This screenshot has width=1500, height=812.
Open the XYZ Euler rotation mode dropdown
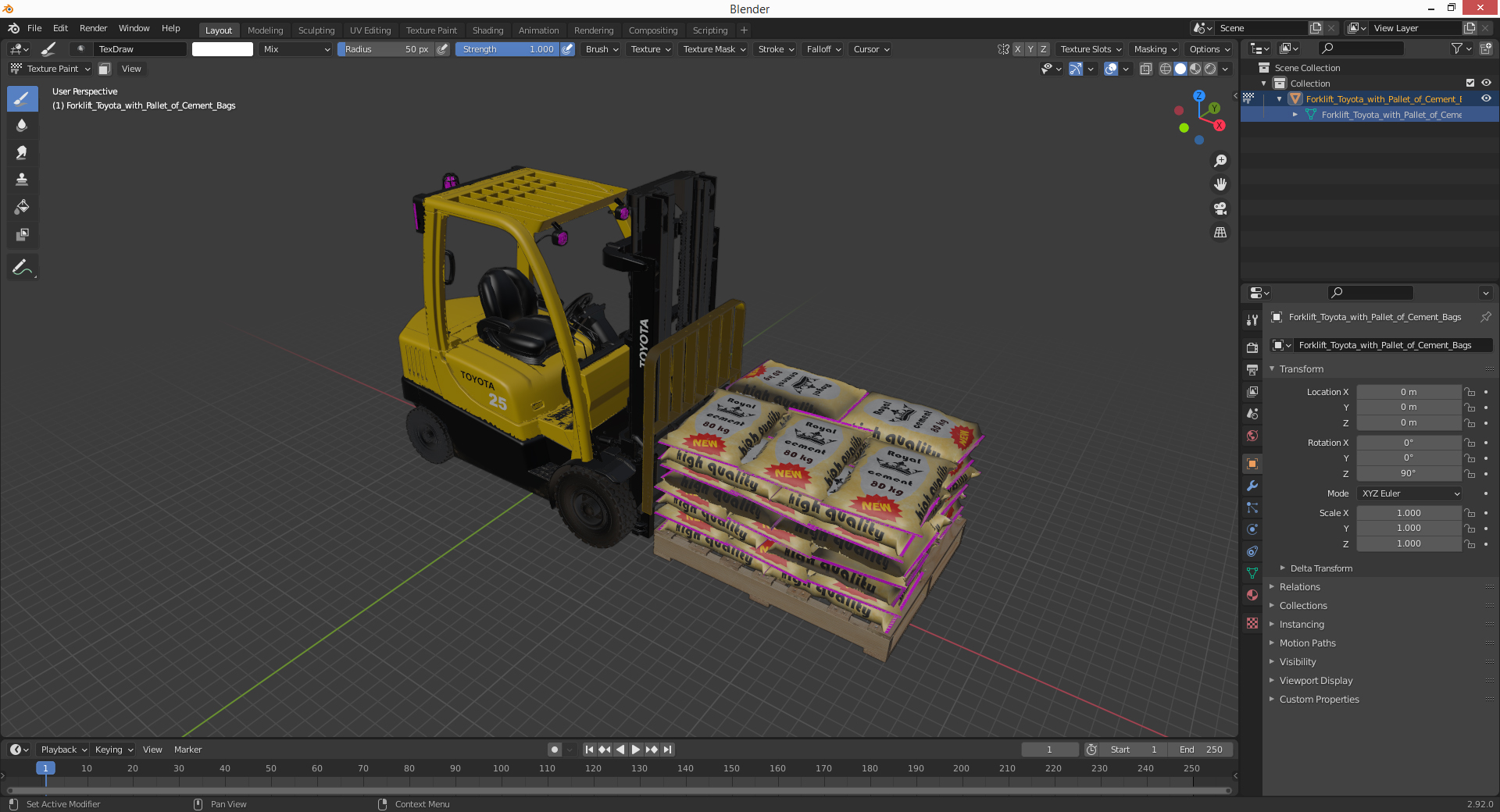(x=1409, y=493)
